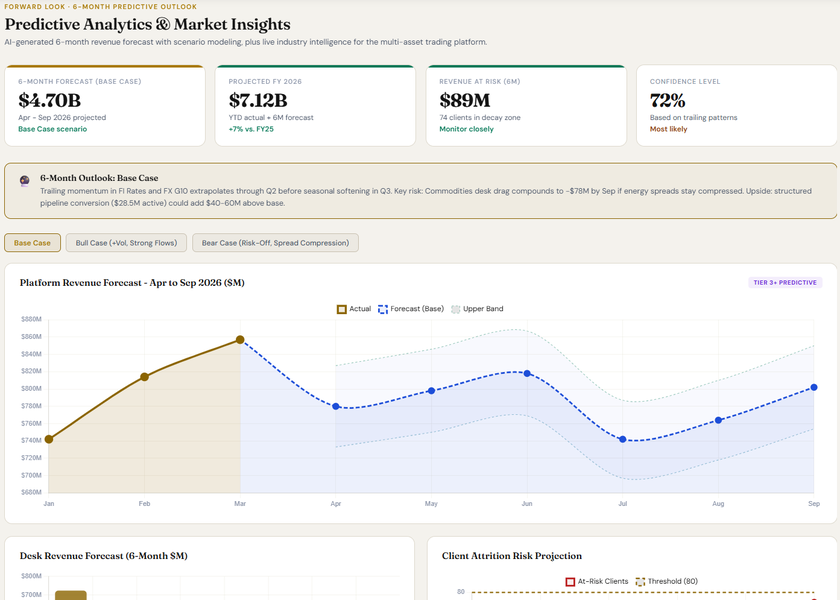Click the Jan actual data point
Image resolution: width=840 pixels, height=600 pixels.
pyautogui.click(x=49, y=439)
